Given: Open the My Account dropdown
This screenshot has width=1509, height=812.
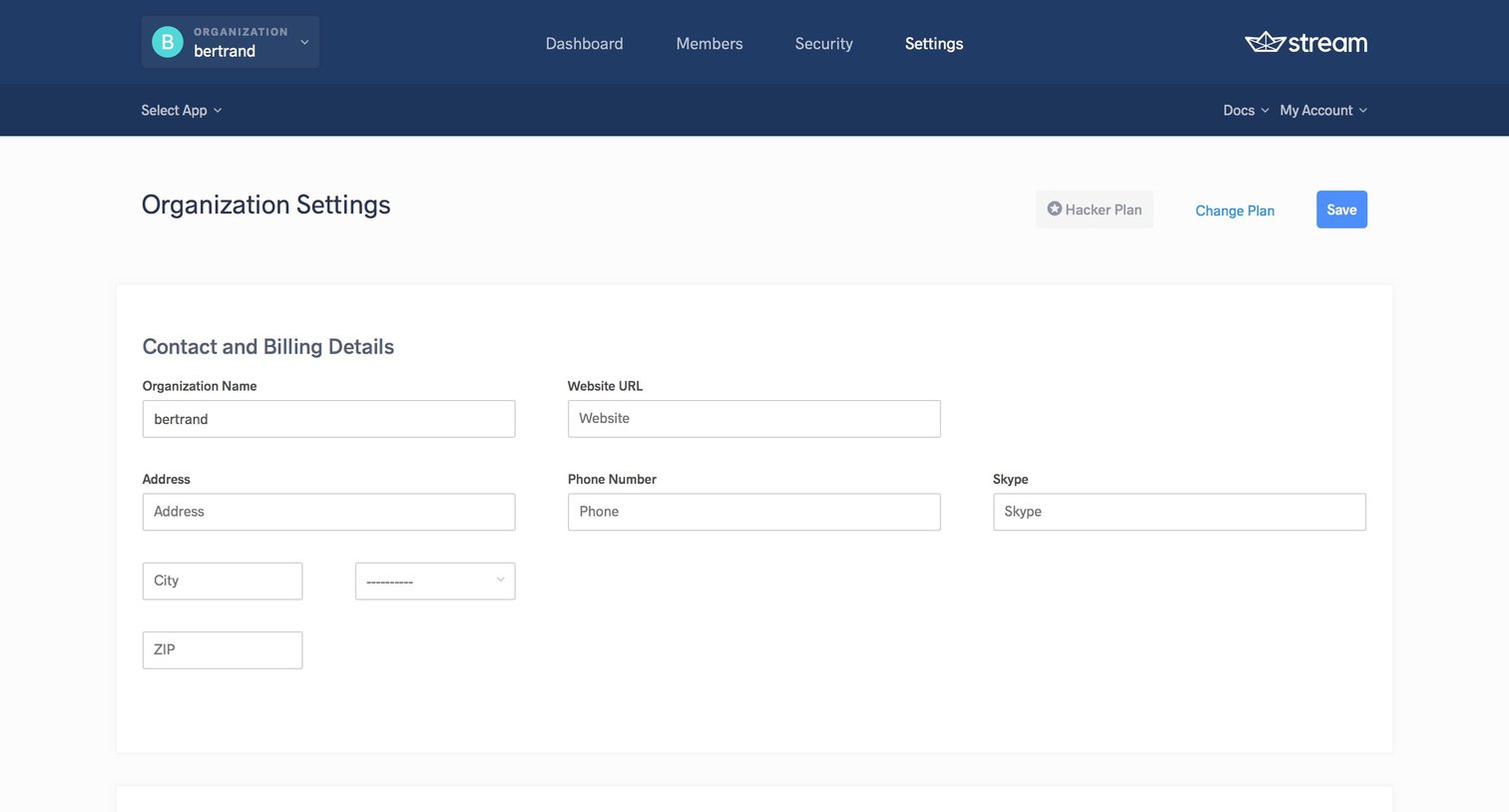Looking at the screenshot, I should click(x=1323, y=110).
